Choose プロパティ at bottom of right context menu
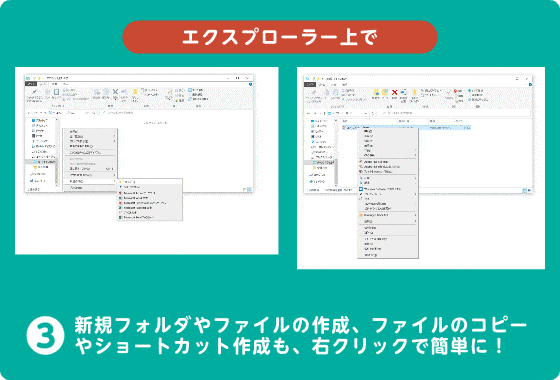Image resolution: width=560 pixels, height=380 pixels. (x=388, y=255)
